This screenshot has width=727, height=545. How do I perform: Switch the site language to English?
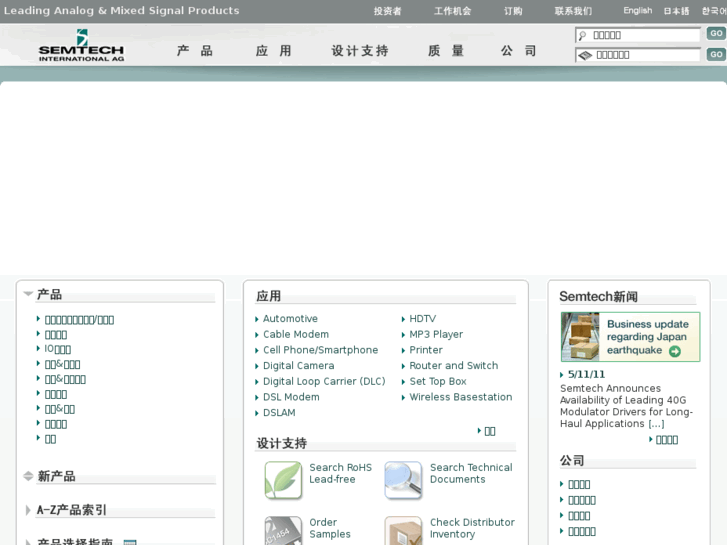638,11
